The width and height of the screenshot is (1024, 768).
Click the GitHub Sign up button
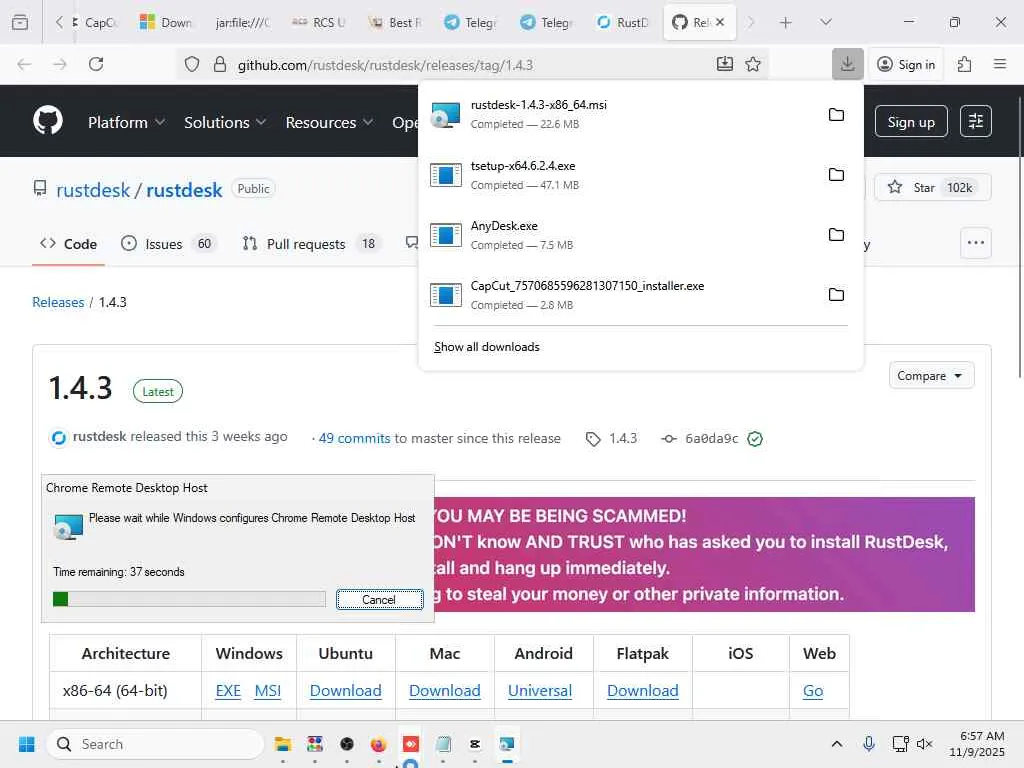(x=911, y=121)
